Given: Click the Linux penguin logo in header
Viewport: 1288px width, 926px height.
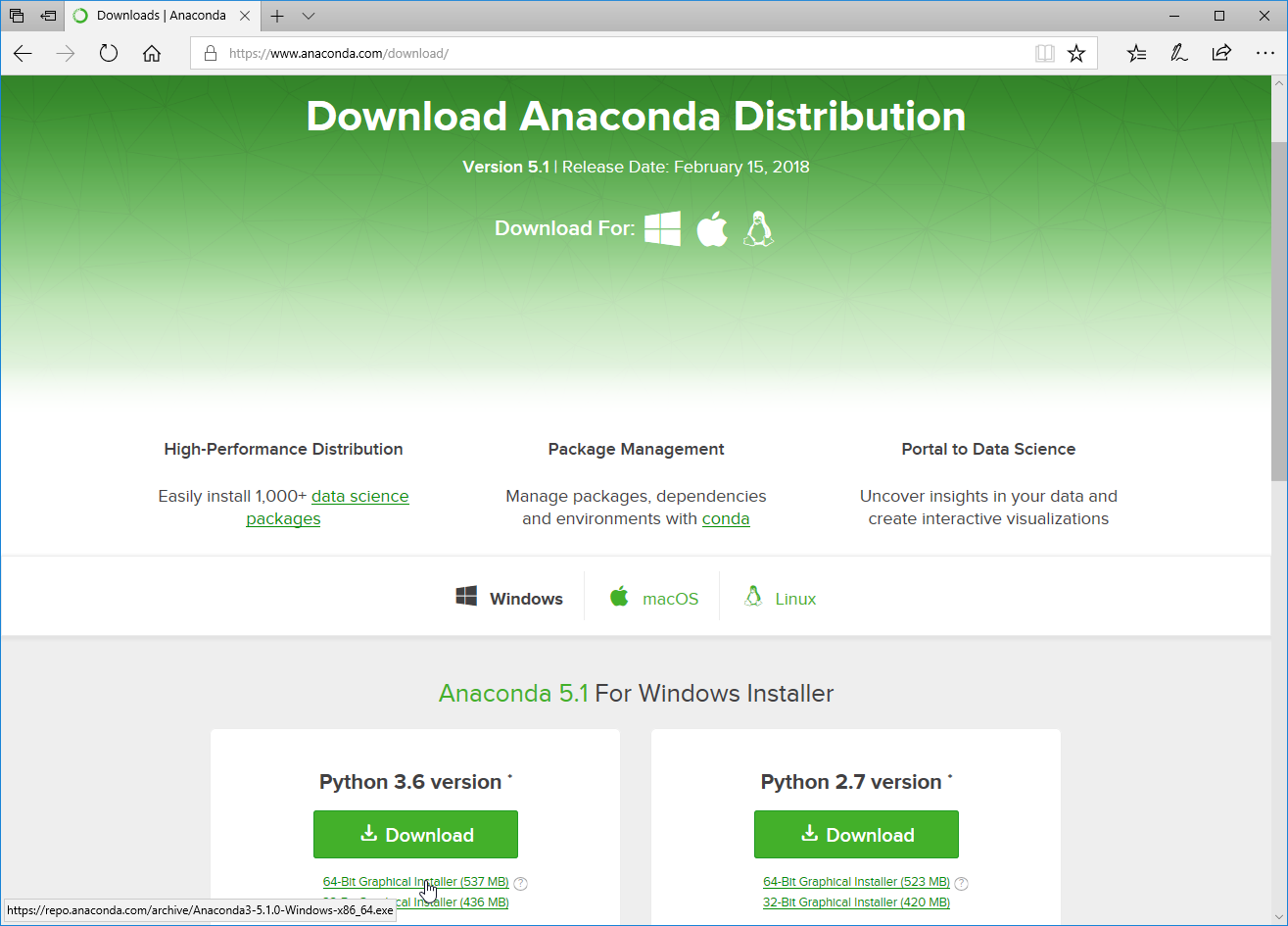Looking at the screenshot, I should (x=758, y=228).
